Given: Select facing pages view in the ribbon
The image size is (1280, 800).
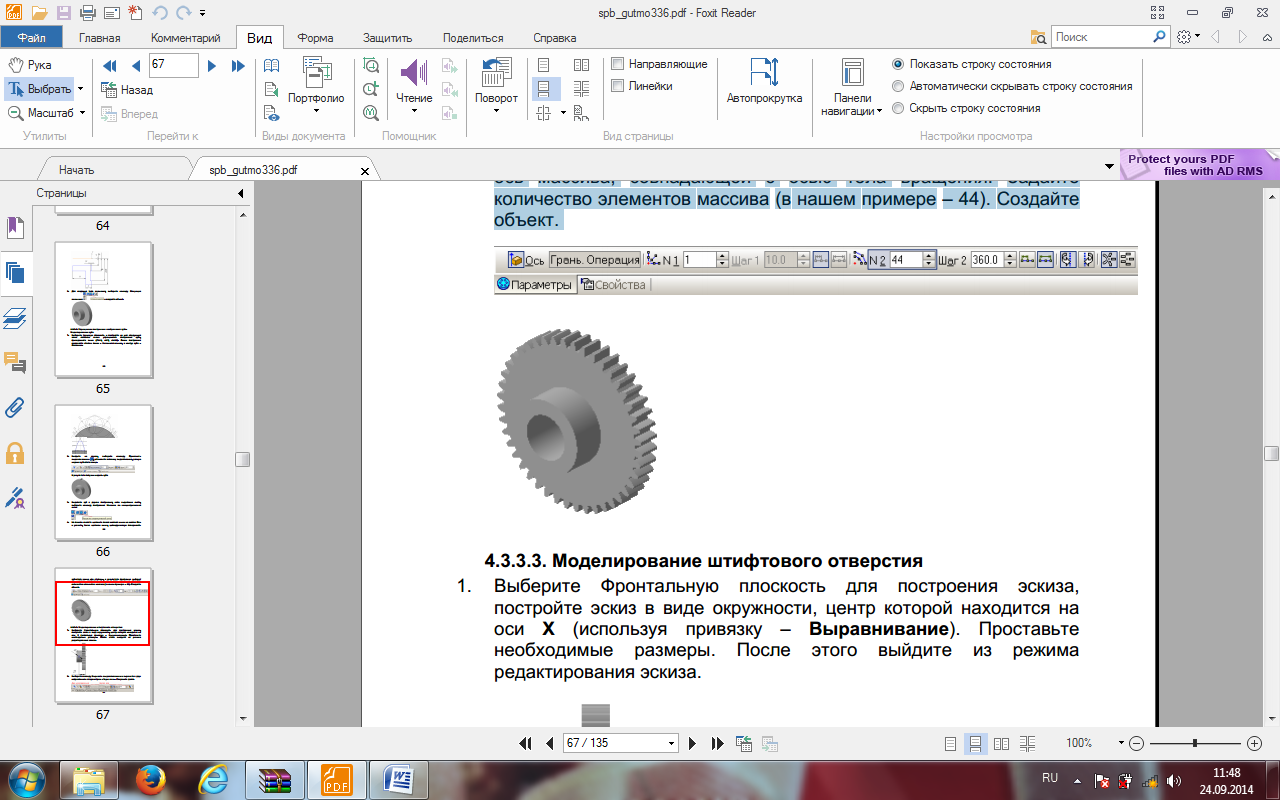Looking at the screenshot, I should click(x=581, y=65).
